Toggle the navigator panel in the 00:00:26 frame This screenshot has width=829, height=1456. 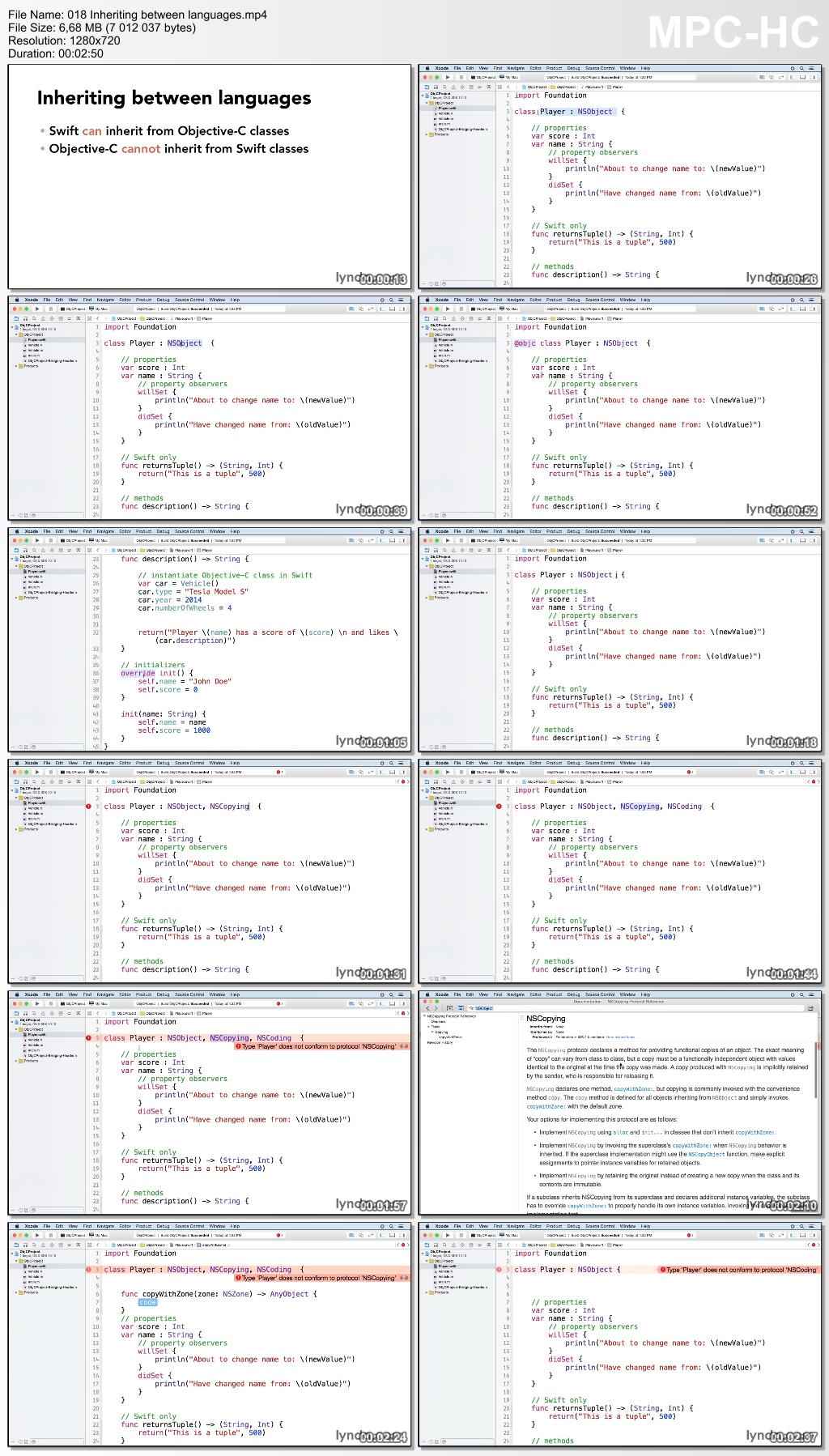click(793, 77)
